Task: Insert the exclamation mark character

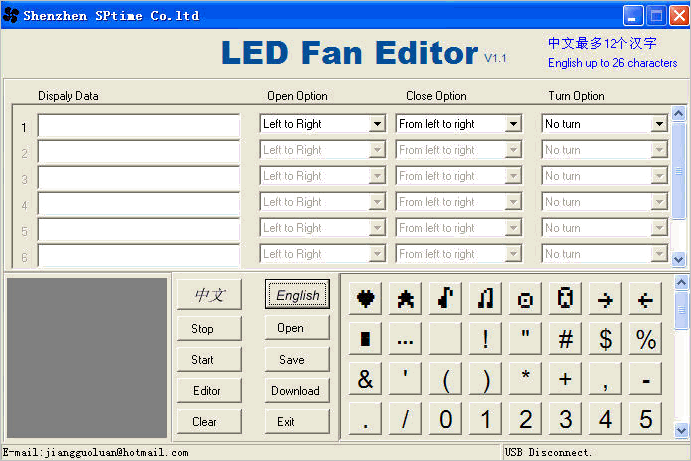Action: (x=486, y=338)
